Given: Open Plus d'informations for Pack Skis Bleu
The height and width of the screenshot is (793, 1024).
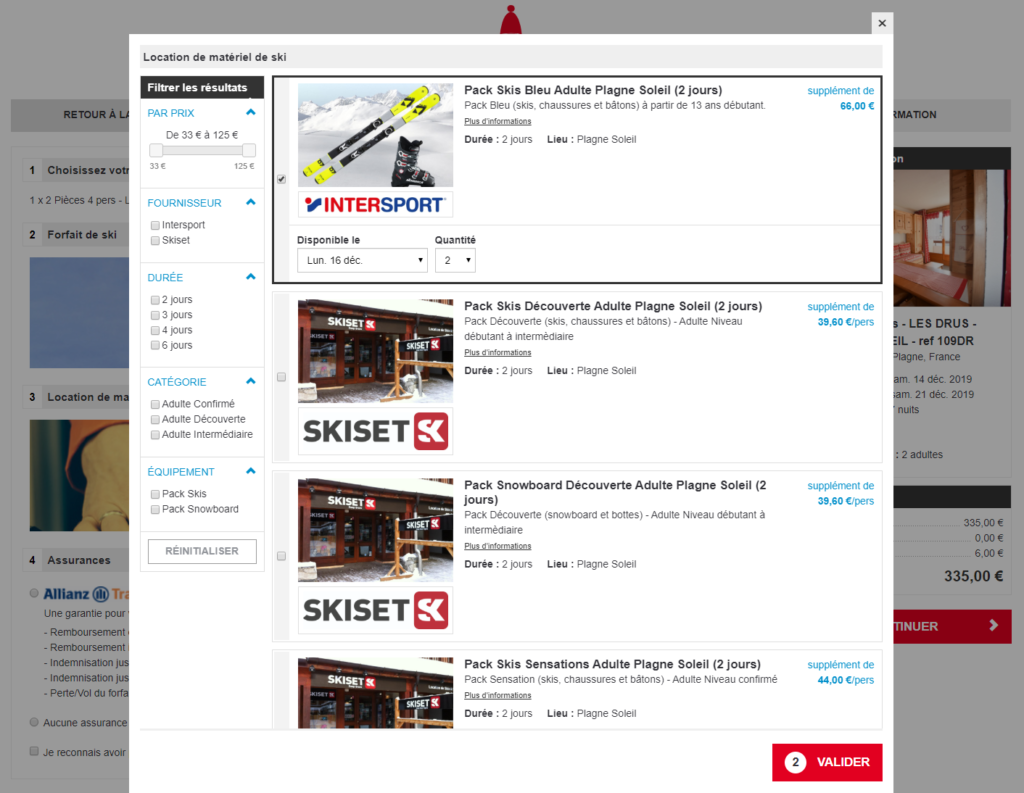Looking at the screenshot, I should (497, 122).
